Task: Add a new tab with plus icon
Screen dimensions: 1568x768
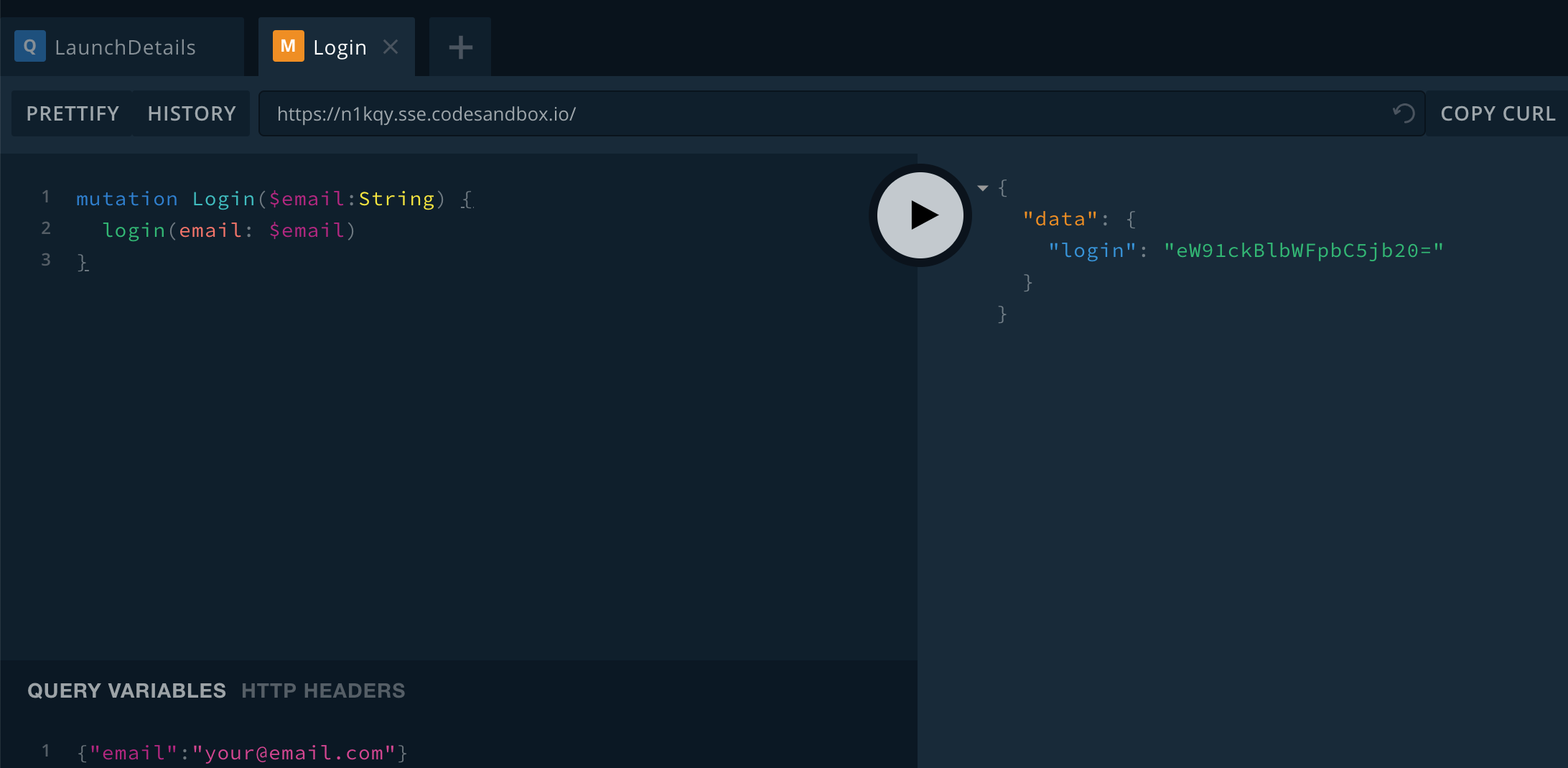Action: click(460, 47)
